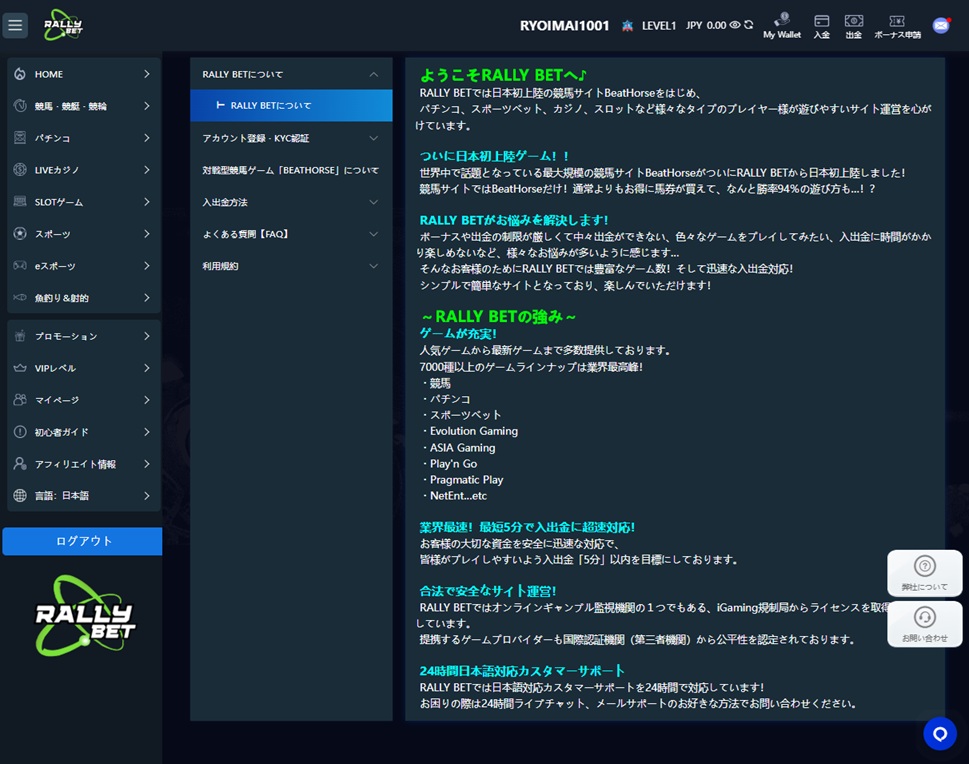Click the VIPレベル crown icon
Screen dimensions: 969x764
(x=20, y=368)
